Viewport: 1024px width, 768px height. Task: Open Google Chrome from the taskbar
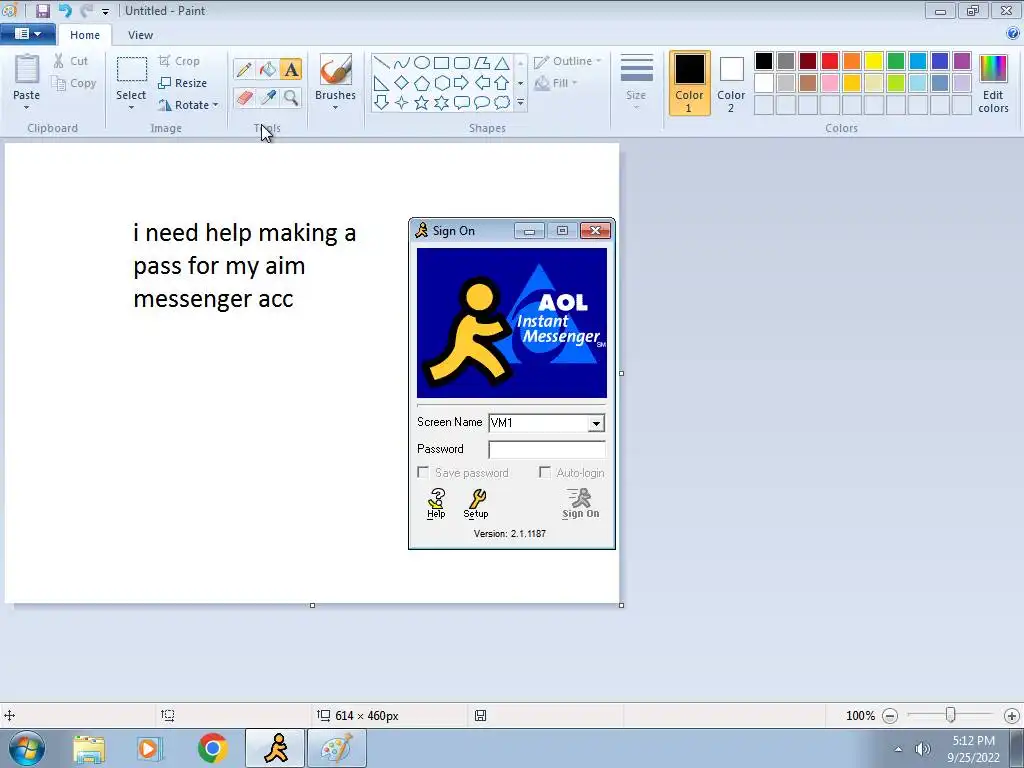[x=212, y=748]
